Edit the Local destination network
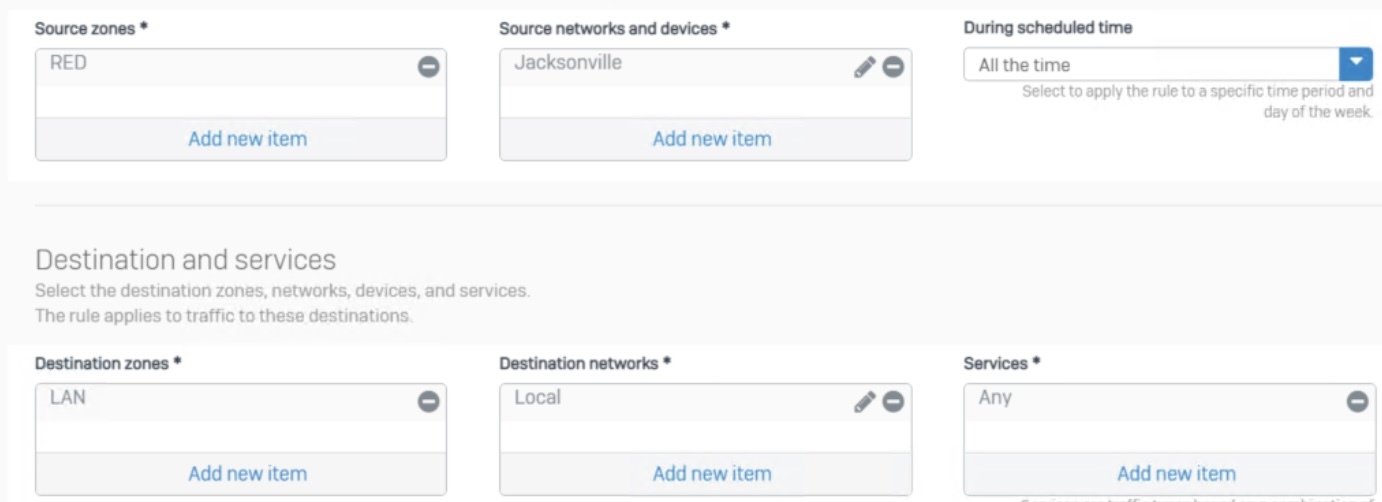This screenshot has width=1382, height=502. [x=864, y=402]
